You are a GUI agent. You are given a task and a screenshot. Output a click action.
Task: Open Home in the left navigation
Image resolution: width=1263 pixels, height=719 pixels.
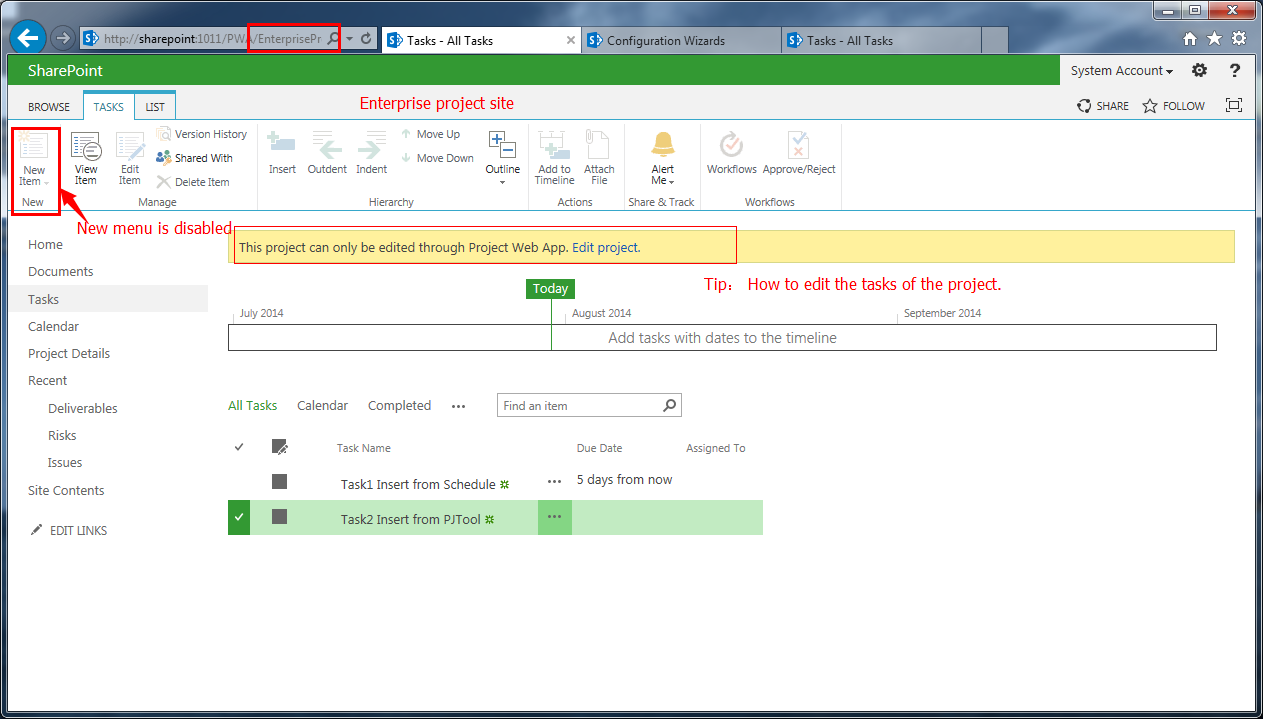click(x=45, y=245)
